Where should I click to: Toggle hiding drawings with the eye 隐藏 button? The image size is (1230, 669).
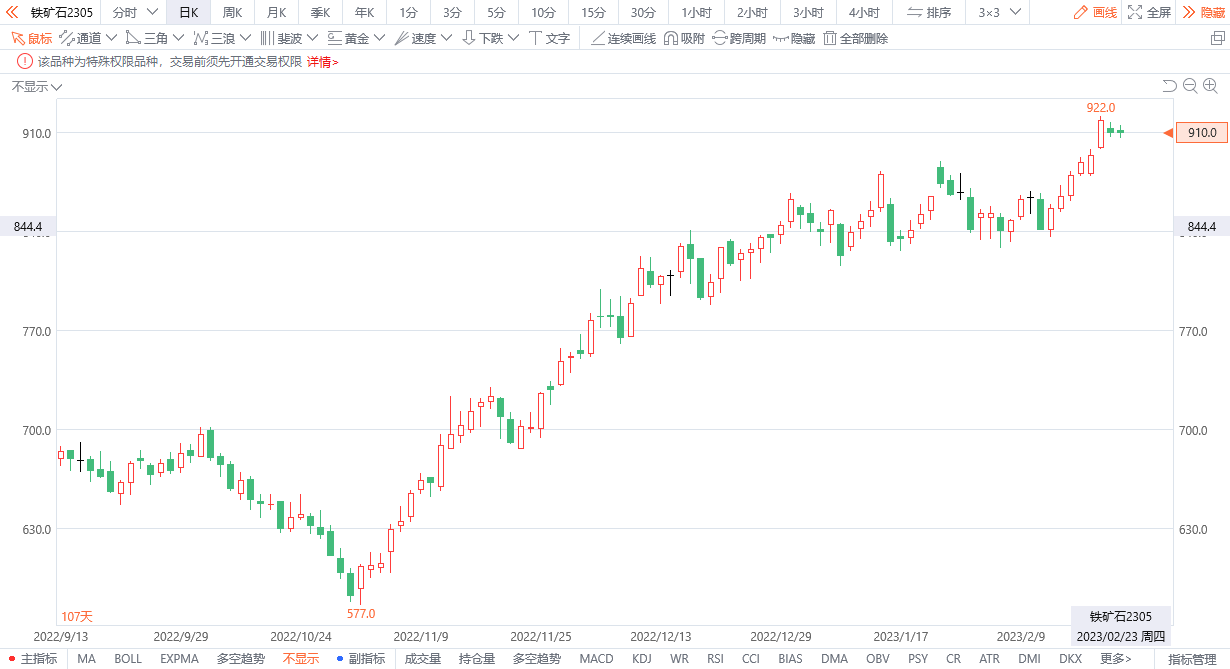click(793, 38)
